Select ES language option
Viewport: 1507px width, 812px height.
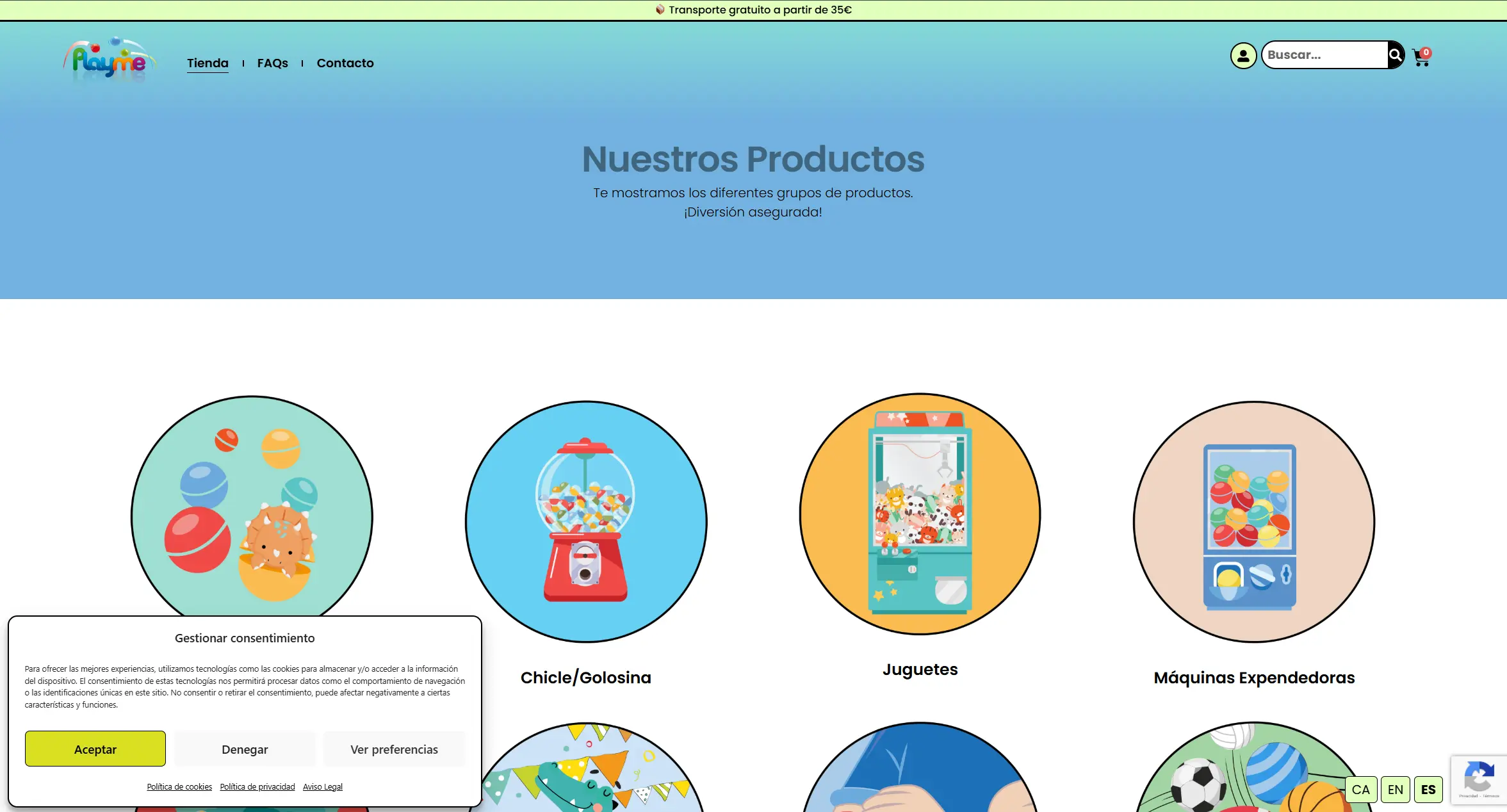coord(1428,790)
